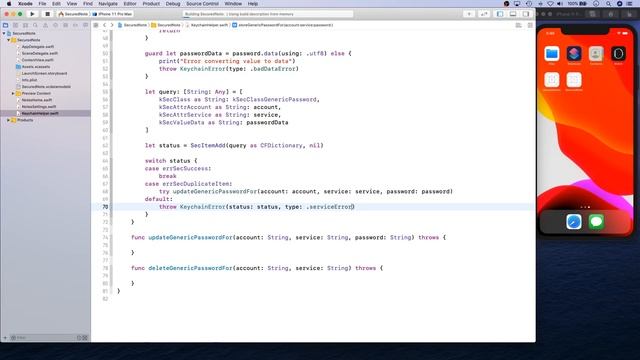Open the Source Control navigator tab

click(x=16, y=25)
